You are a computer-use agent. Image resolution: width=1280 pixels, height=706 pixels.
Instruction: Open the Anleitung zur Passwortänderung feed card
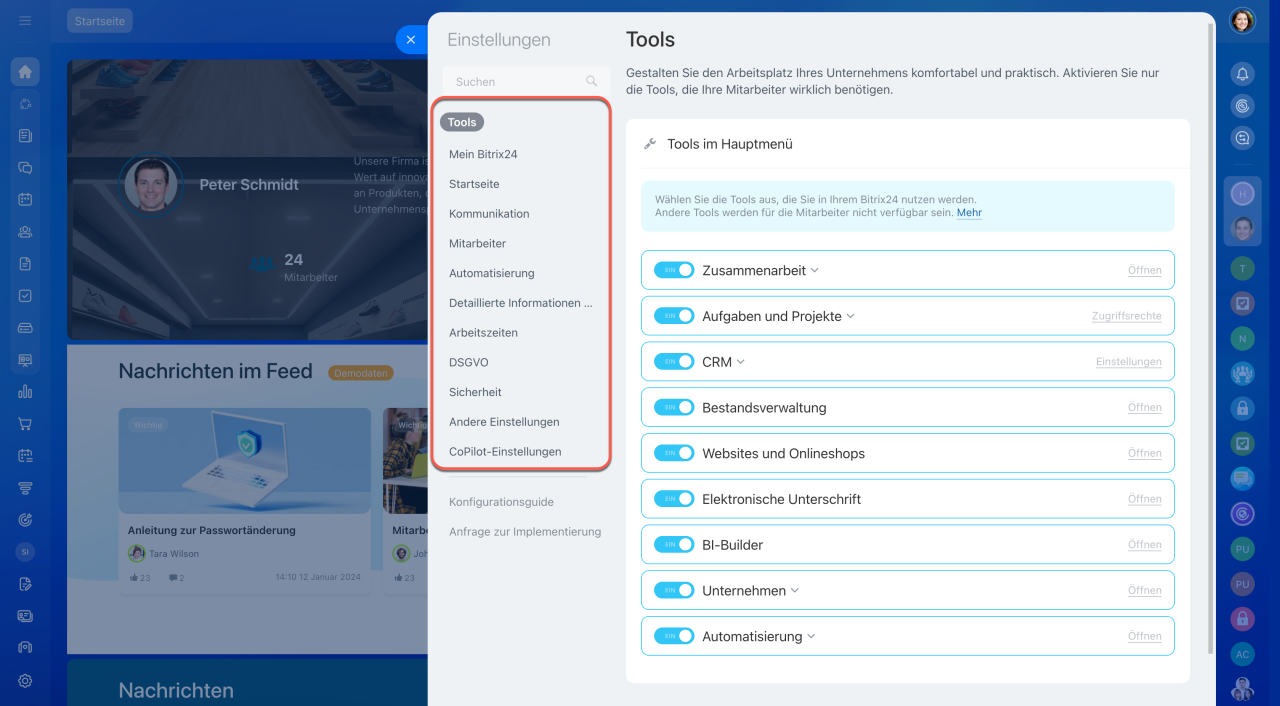(x=245, y=501)
